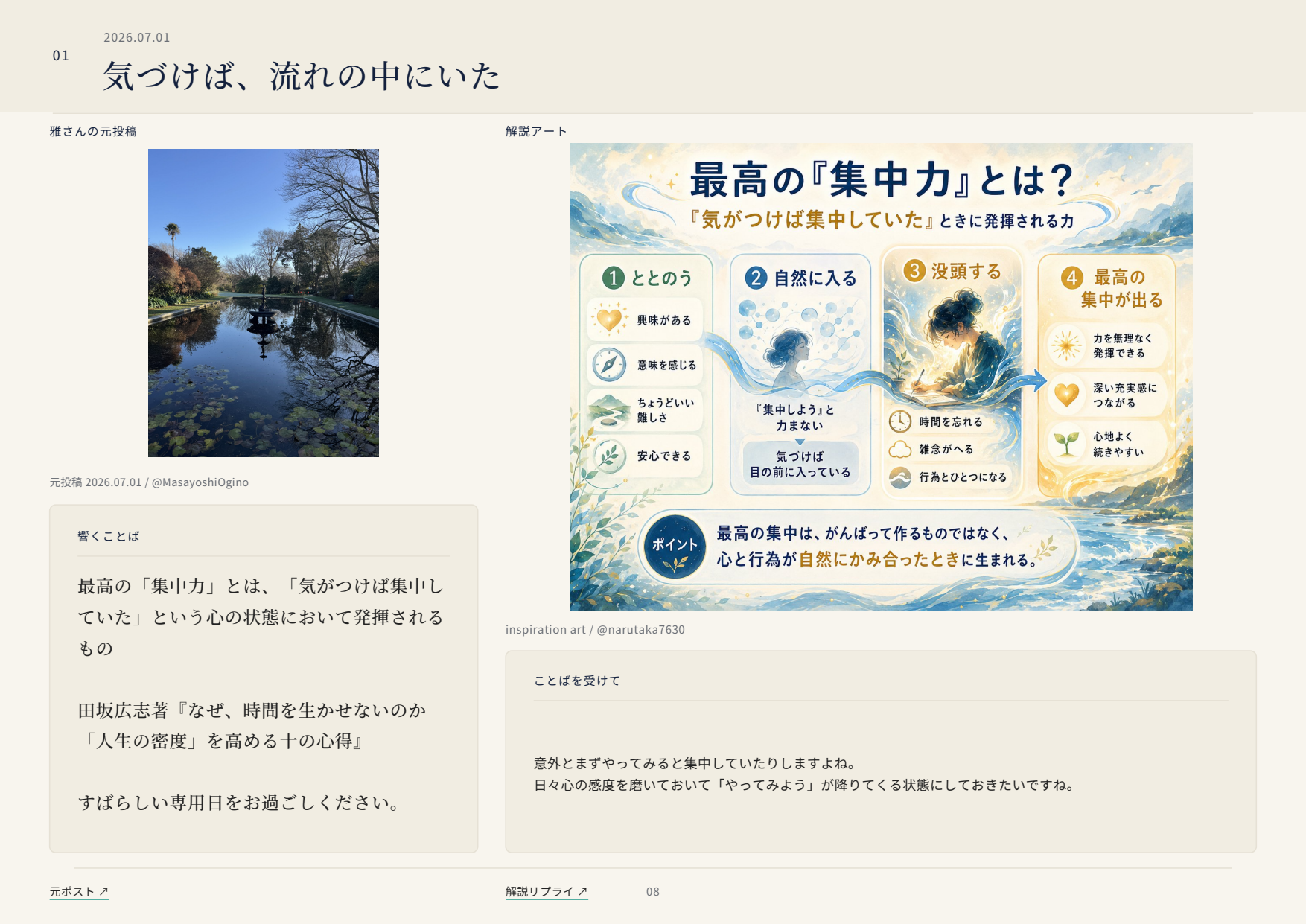Select the round ポイント badge
This screenshot has height=924, width=1306.
(x=675, y=547)
